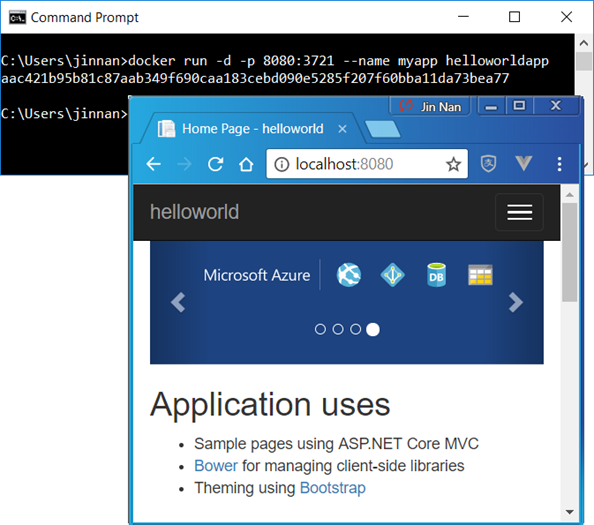Click the Azure web apps globe icon
The height and width of the screenshot is (525, 594).
tap(349, 275)
